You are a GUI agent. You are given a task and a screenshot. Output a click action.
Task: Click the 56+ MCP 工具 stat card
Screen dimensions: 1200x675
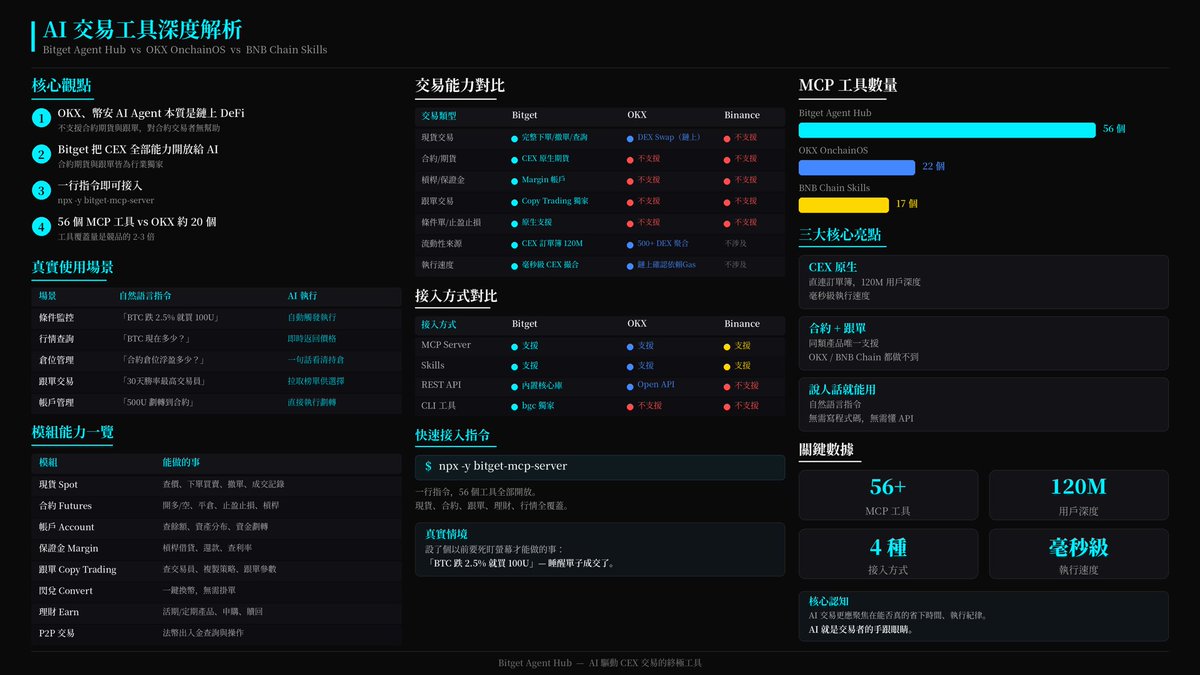[x=888, y=495]
